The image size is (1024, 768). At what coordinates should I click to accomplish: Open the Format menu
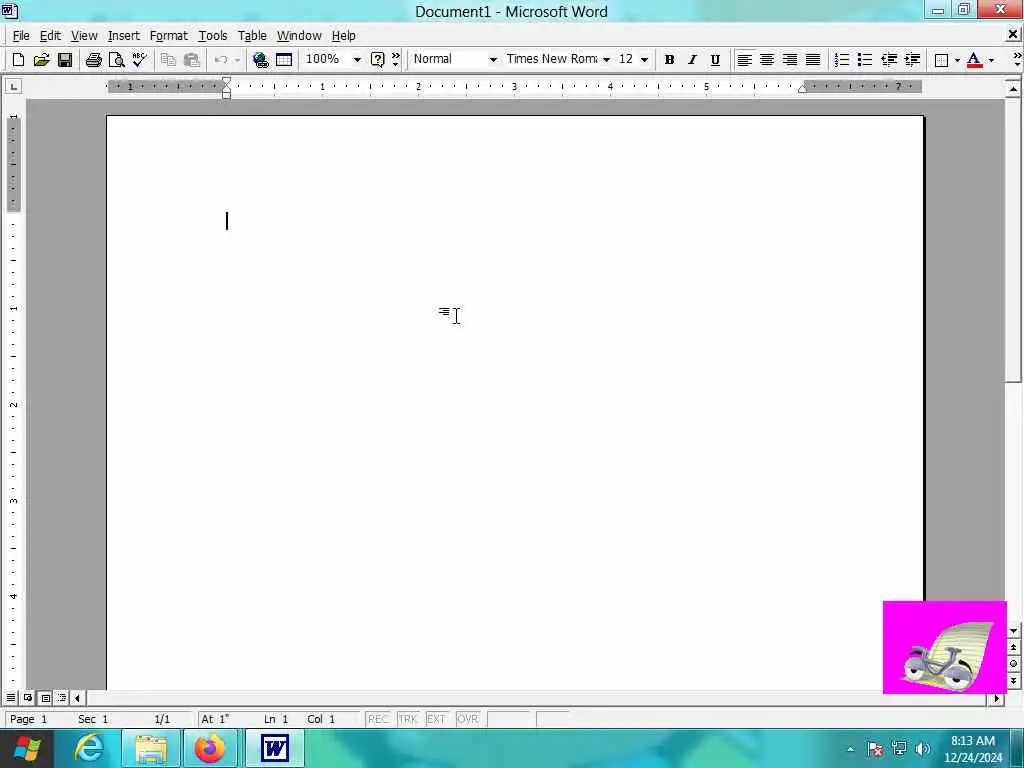tap(168, 36)
